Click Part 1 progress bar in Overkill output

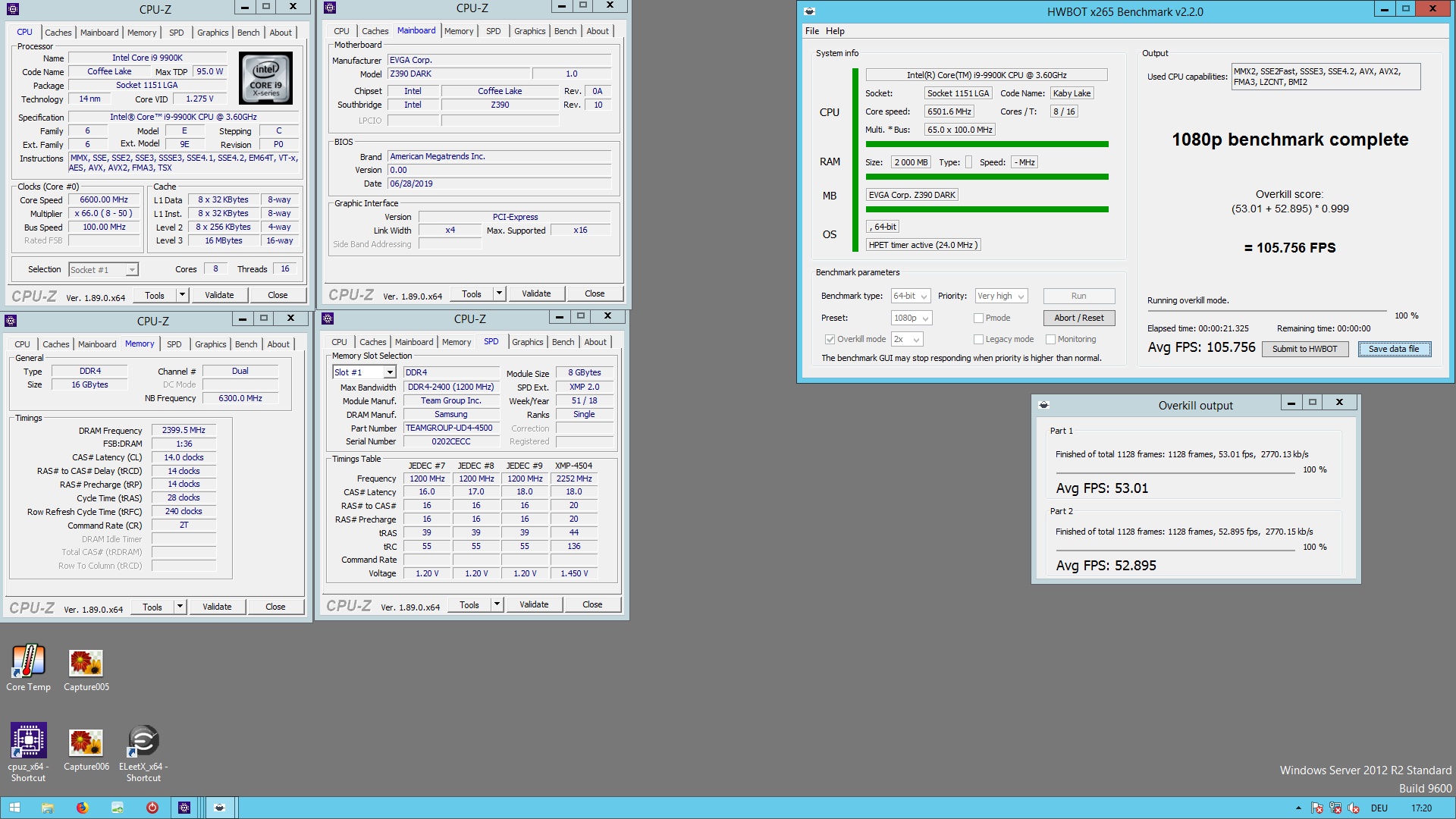1175,473
